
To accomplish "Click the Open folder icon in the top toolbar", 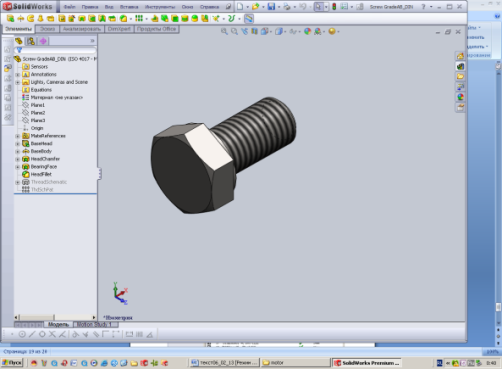I will [x=255, y=6].
